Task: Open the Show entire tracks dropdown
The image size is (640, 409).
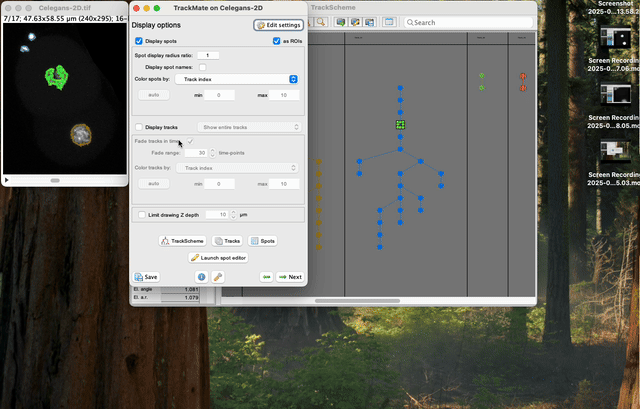Action: pyautogui.click(x=249, y=127)
